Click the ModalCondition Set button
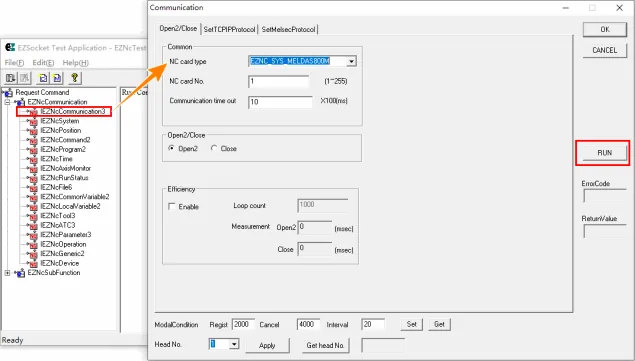 [x=411, y=324]
